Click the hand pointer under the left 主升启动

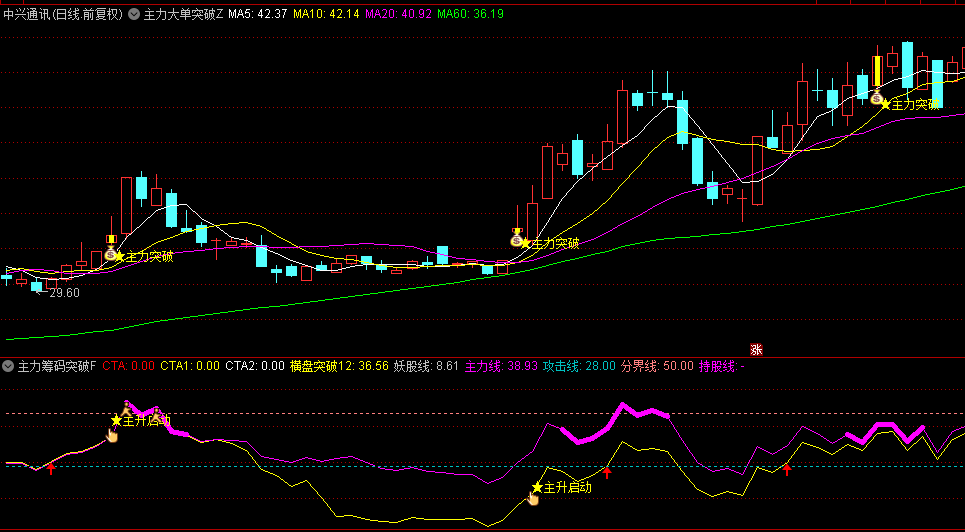tap(112, 435)
